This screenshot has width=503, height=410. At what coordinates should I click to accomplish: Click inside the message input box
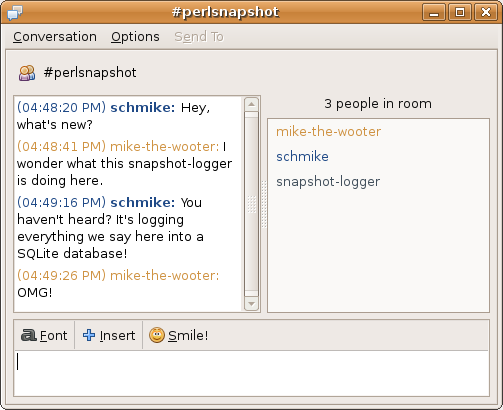[251, 373]
